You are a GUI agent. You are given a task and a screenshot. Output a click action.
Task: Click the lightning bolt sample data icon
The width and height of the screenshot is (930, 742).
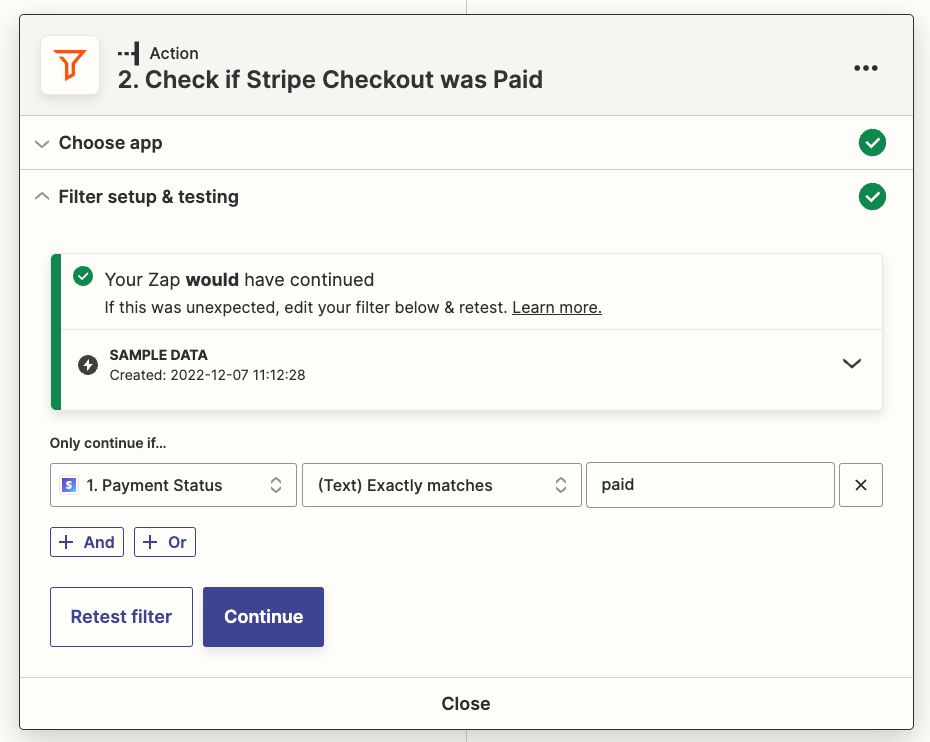point(88,365)
